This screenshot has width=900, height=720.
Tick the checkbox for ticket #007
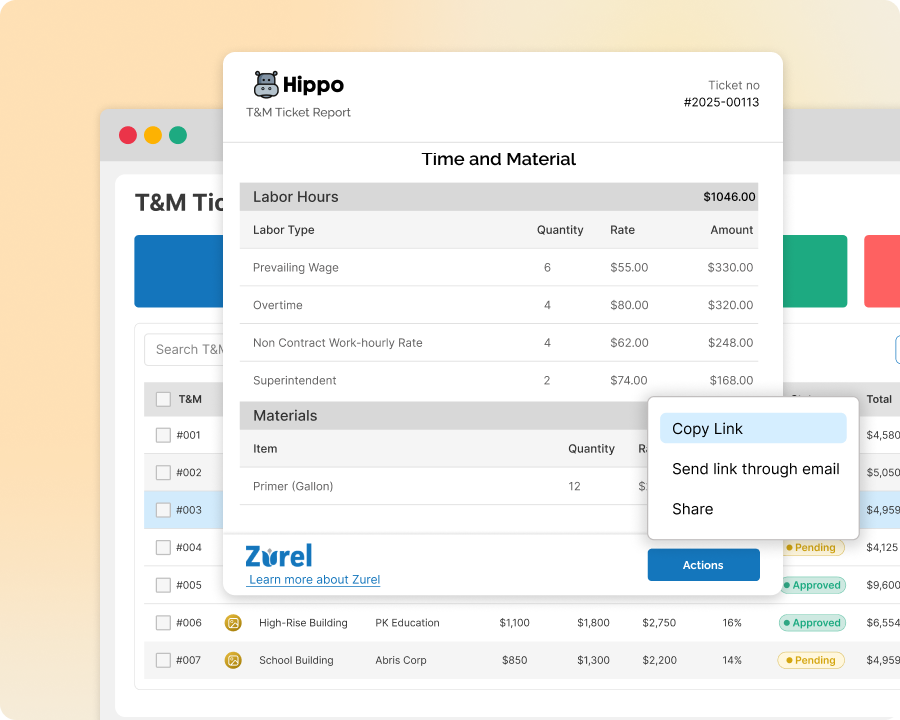click(x=164, y=660)
